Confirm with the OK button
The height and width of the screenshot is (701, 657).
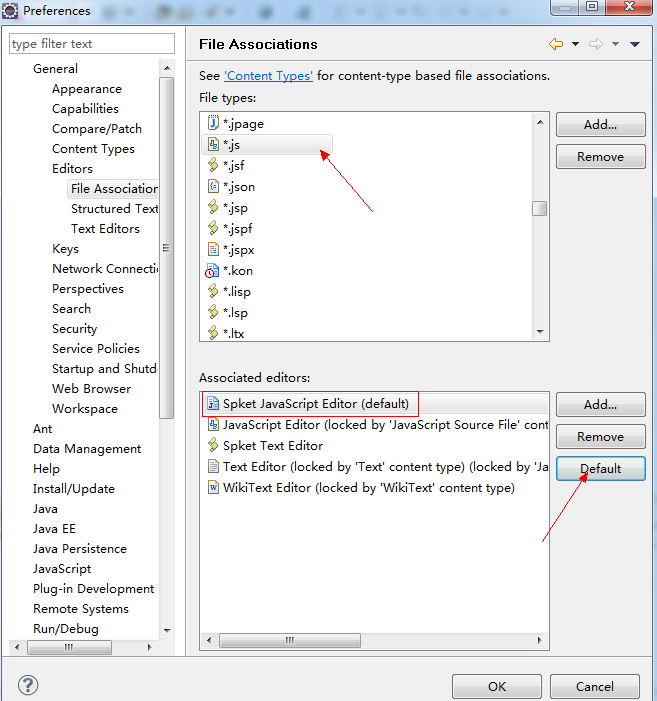tap(497, 686)
